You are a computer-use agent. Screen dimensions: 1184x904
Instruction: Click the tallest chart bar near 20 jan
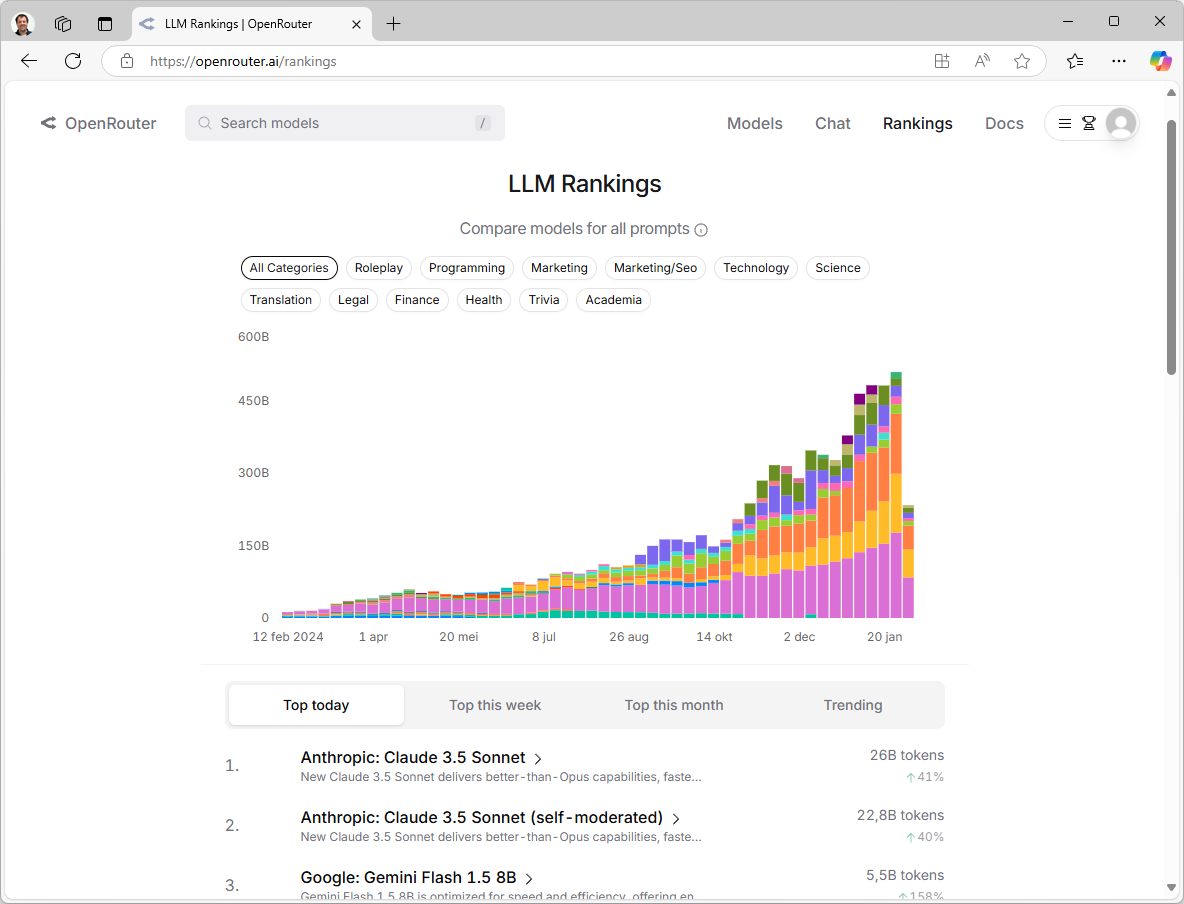pos(896,495)
